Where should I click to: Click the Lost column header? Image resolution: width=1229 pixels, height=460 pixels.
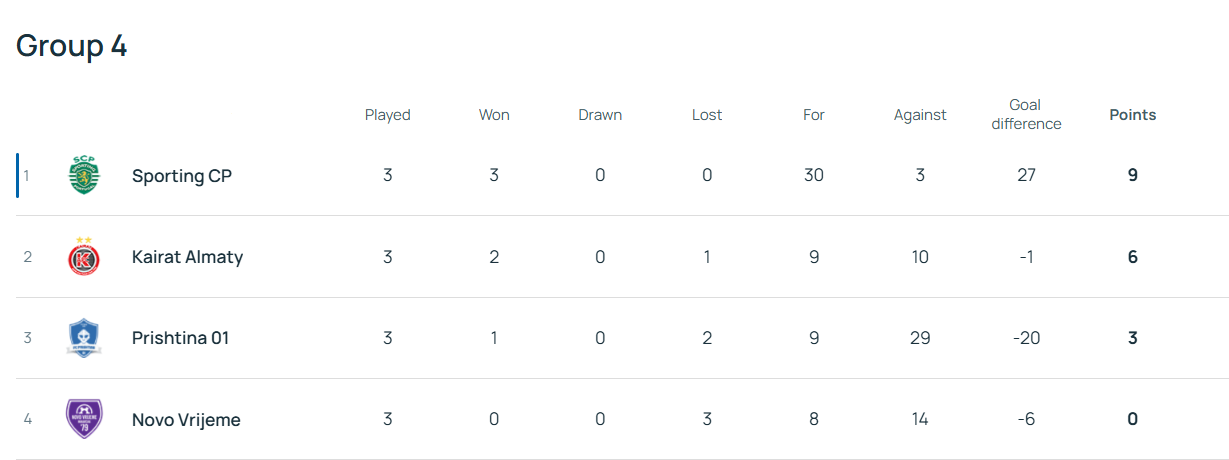[x=707, y=115]
